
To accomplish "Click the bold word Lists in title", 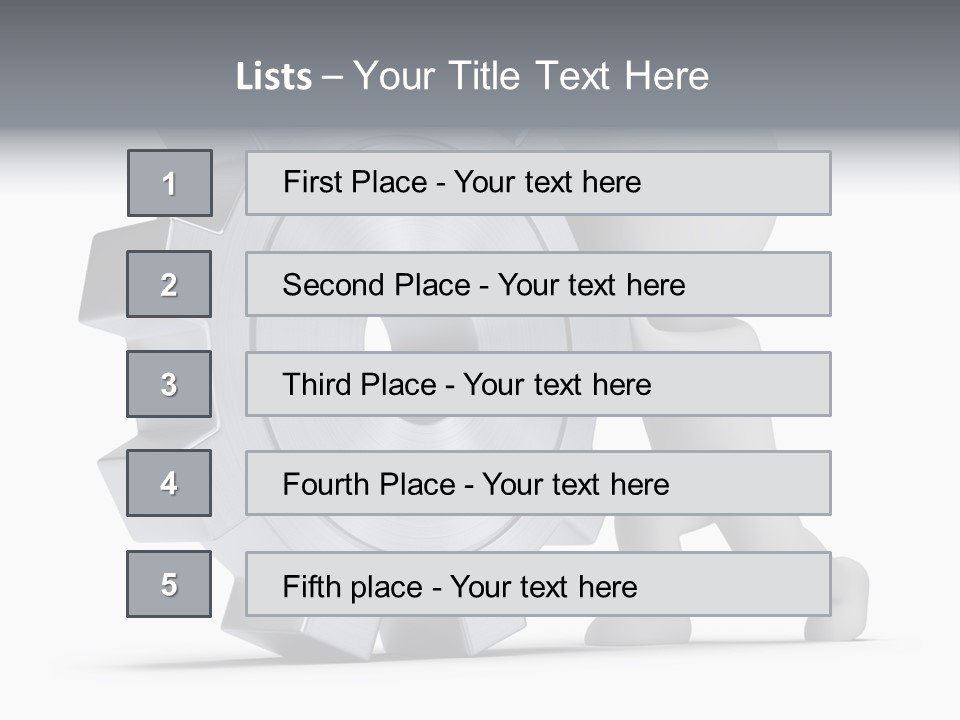I will tap(274, 77).
